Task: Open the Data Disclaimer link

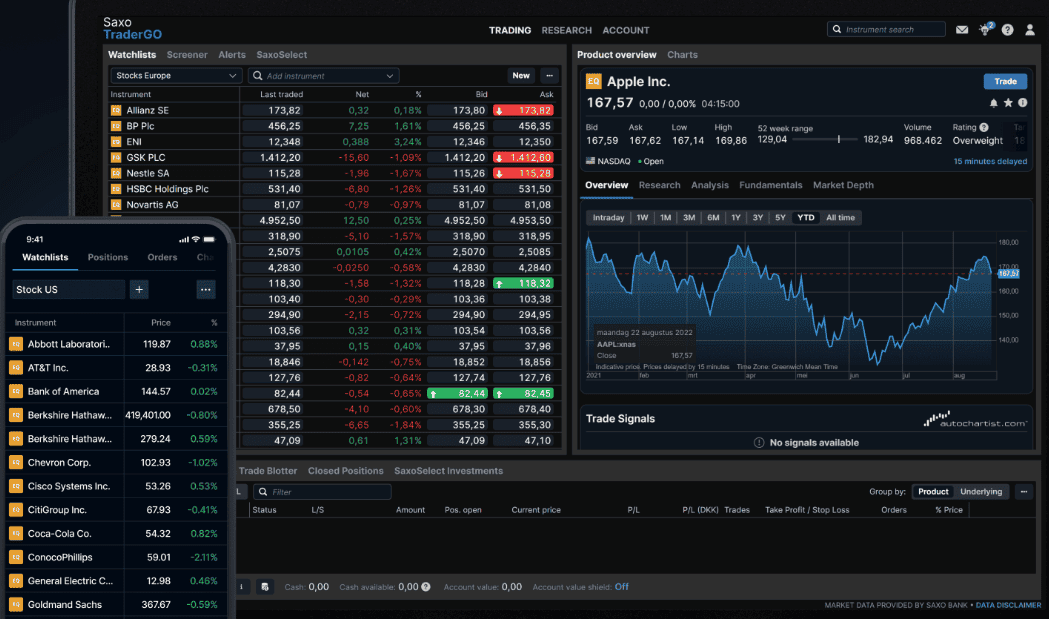Action: [x=1009, y=605]
